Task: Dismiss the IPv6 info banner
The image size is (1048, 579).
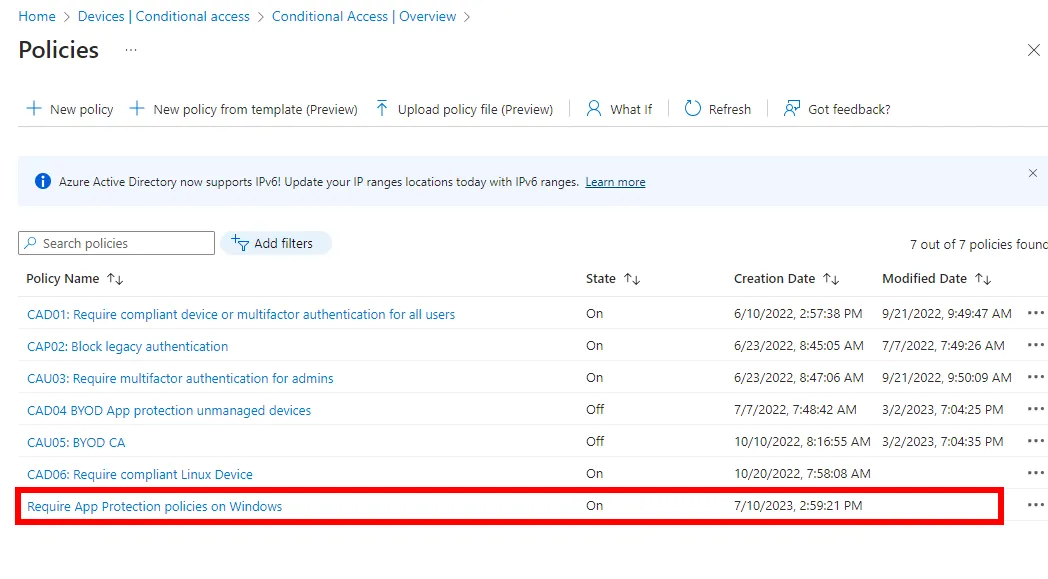Action: [x=1033, y=173]
